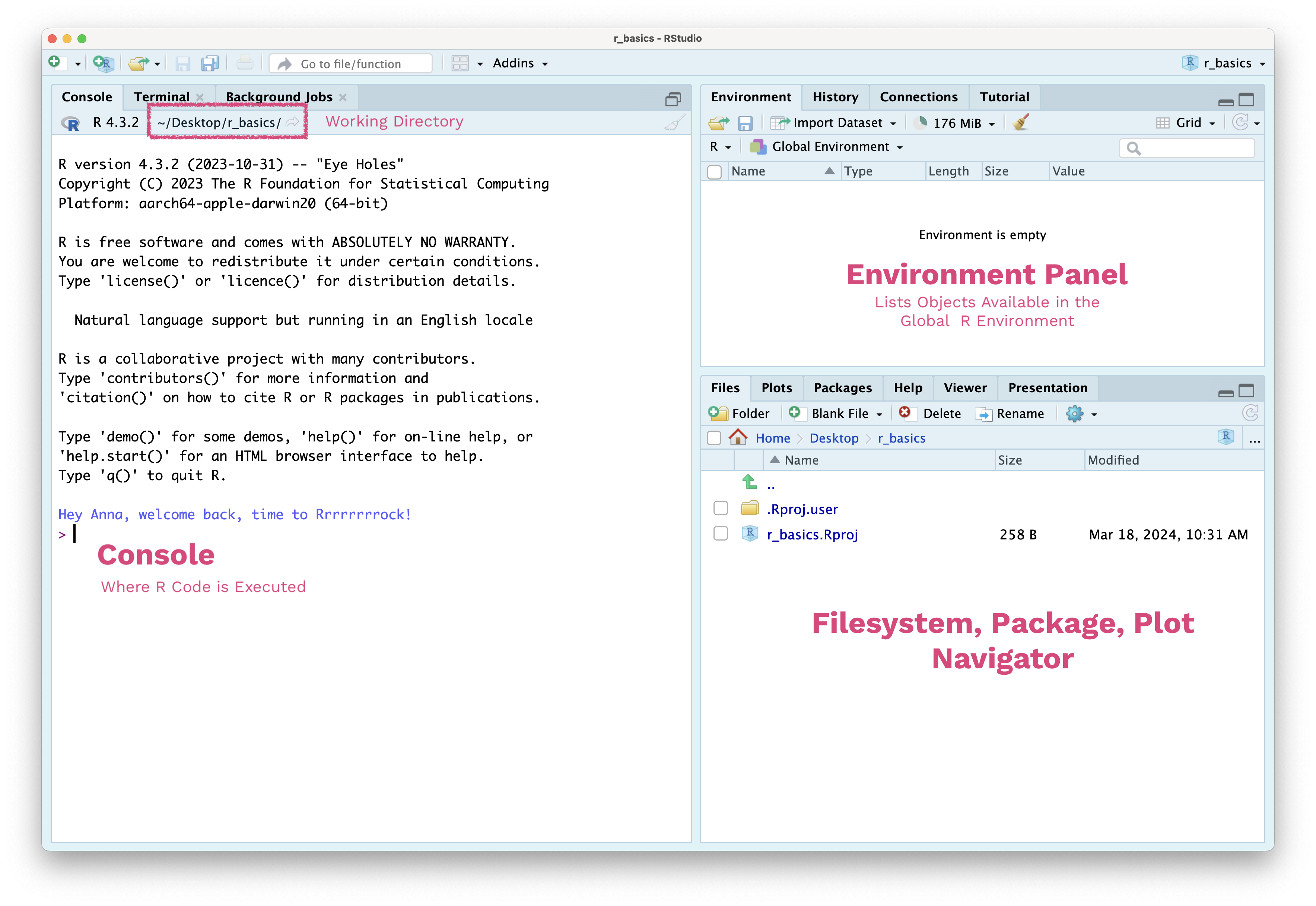Viewport: 1316px width, 906px height.
Task: Switch to the Plots tab
Action: point(776,388)
